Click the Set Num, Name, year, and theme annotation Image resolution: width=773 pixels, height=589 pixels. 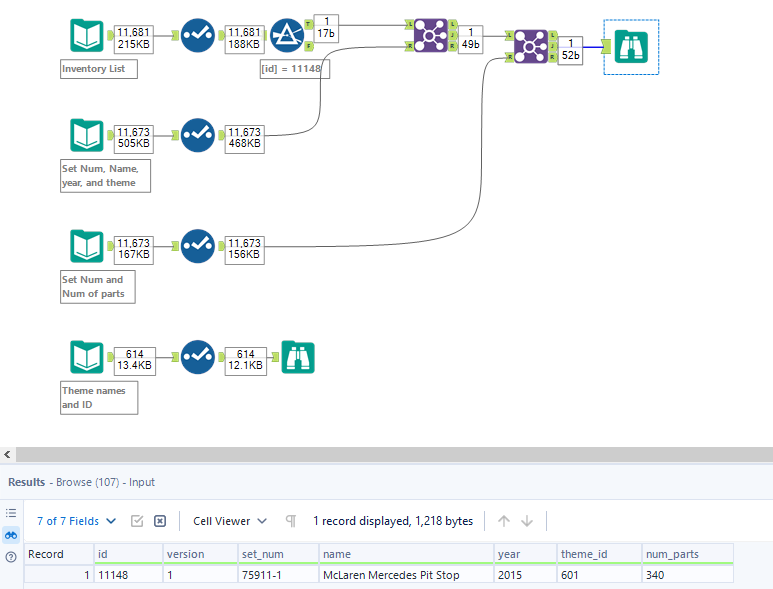point(105,176)
